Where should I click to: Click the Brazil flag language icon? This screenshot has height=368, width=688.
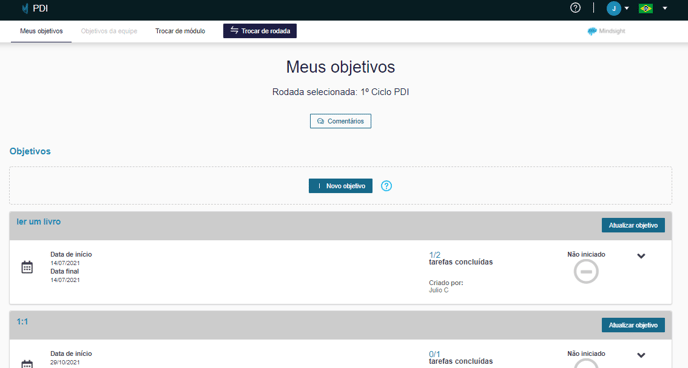point(645,8)
